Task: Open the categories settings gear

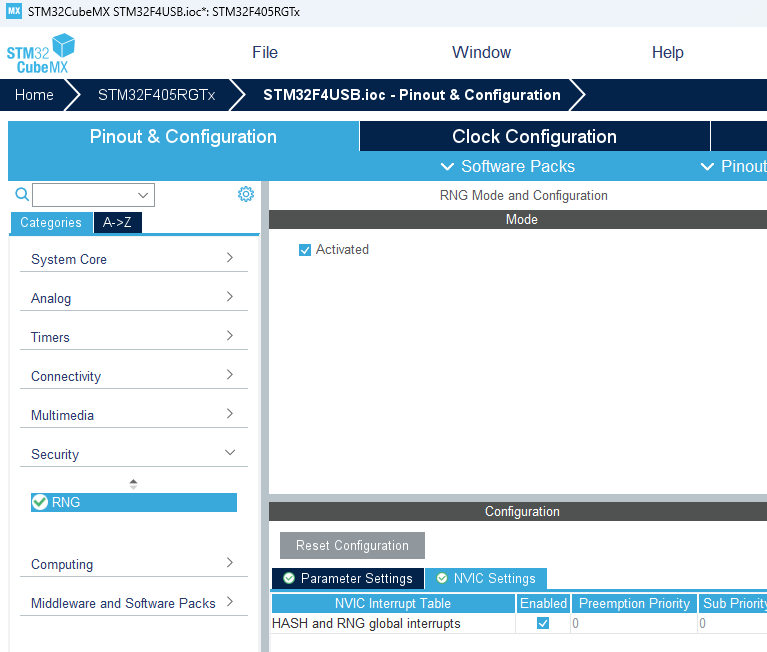Action: click(x=246, y=194)
